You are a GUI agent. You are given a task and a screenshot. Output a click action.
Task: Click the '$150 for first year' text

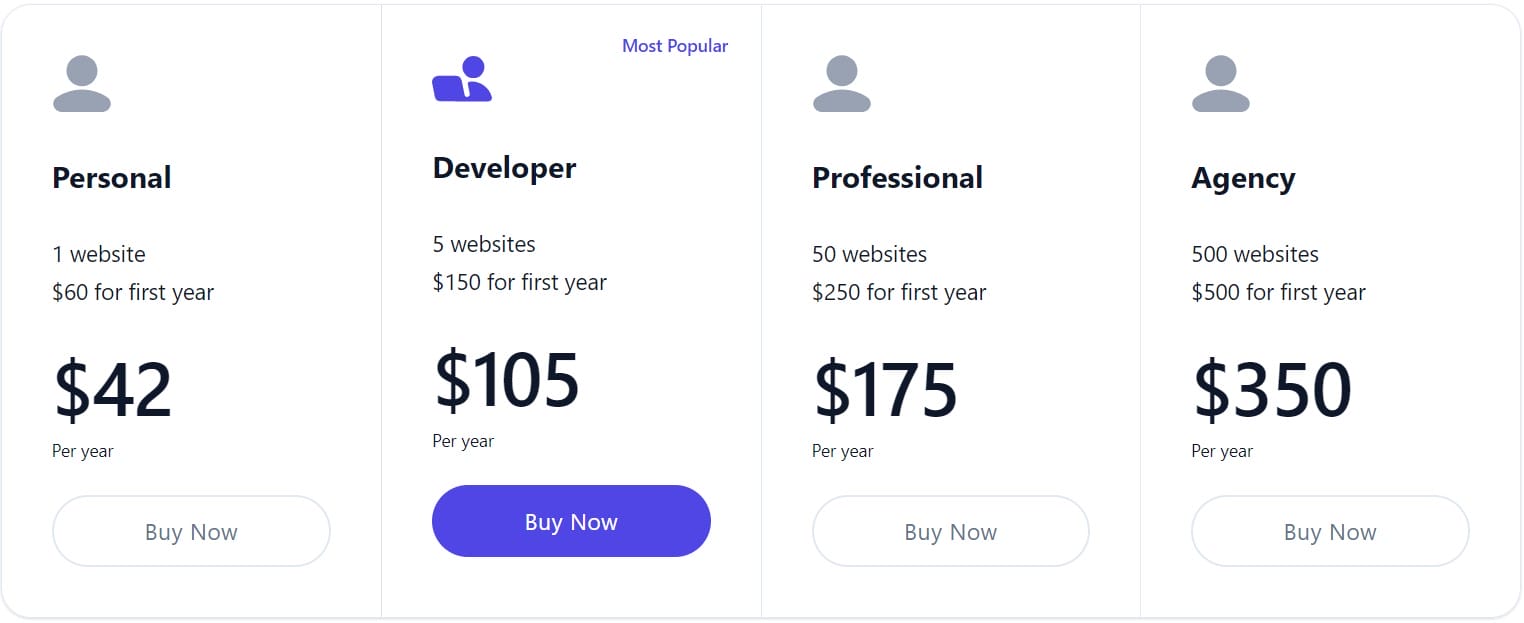(519, 282)
